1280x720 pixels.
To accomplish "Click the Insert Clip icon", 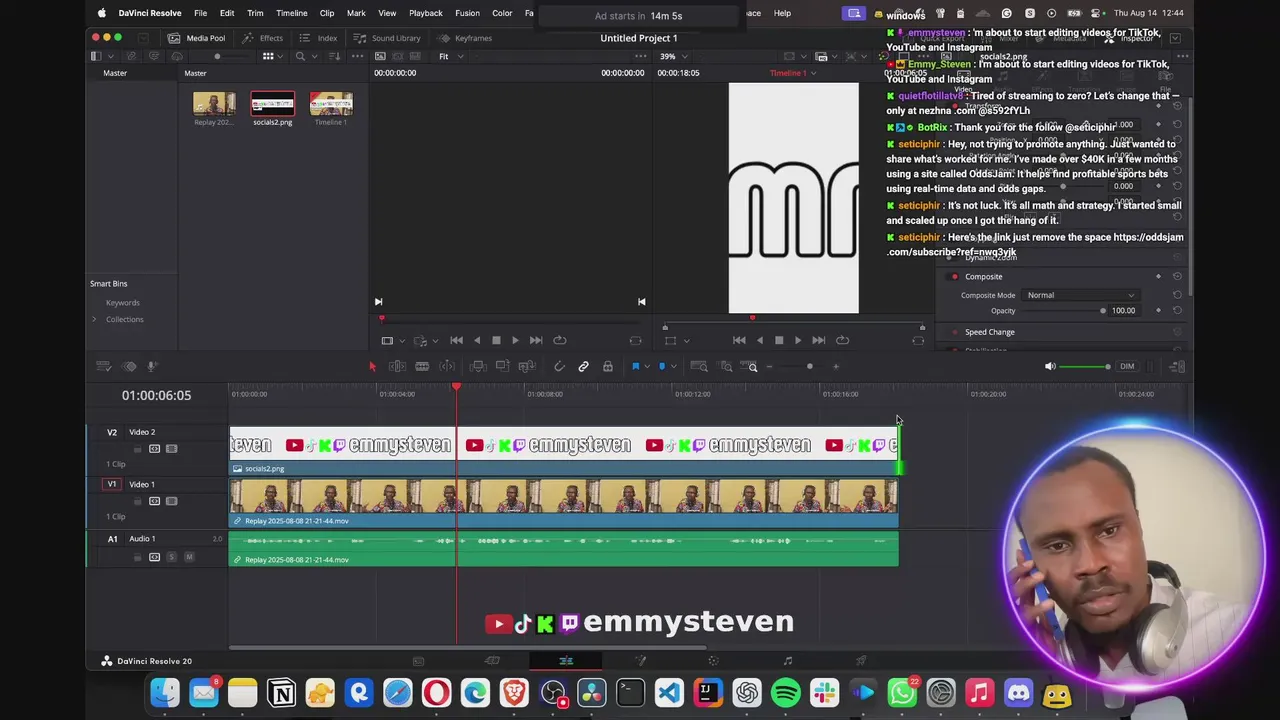I will pos(478,367).
